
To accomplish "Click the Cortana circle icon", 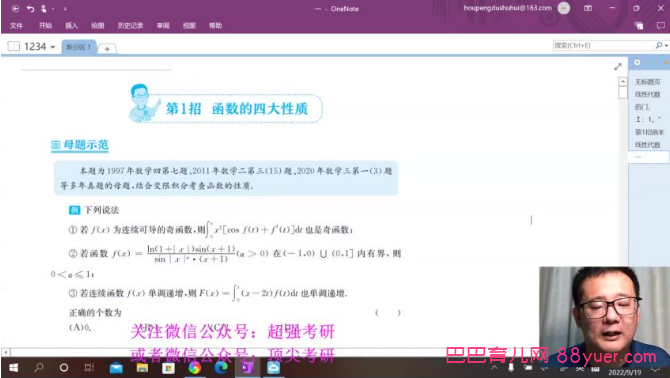I will point(64,368).
